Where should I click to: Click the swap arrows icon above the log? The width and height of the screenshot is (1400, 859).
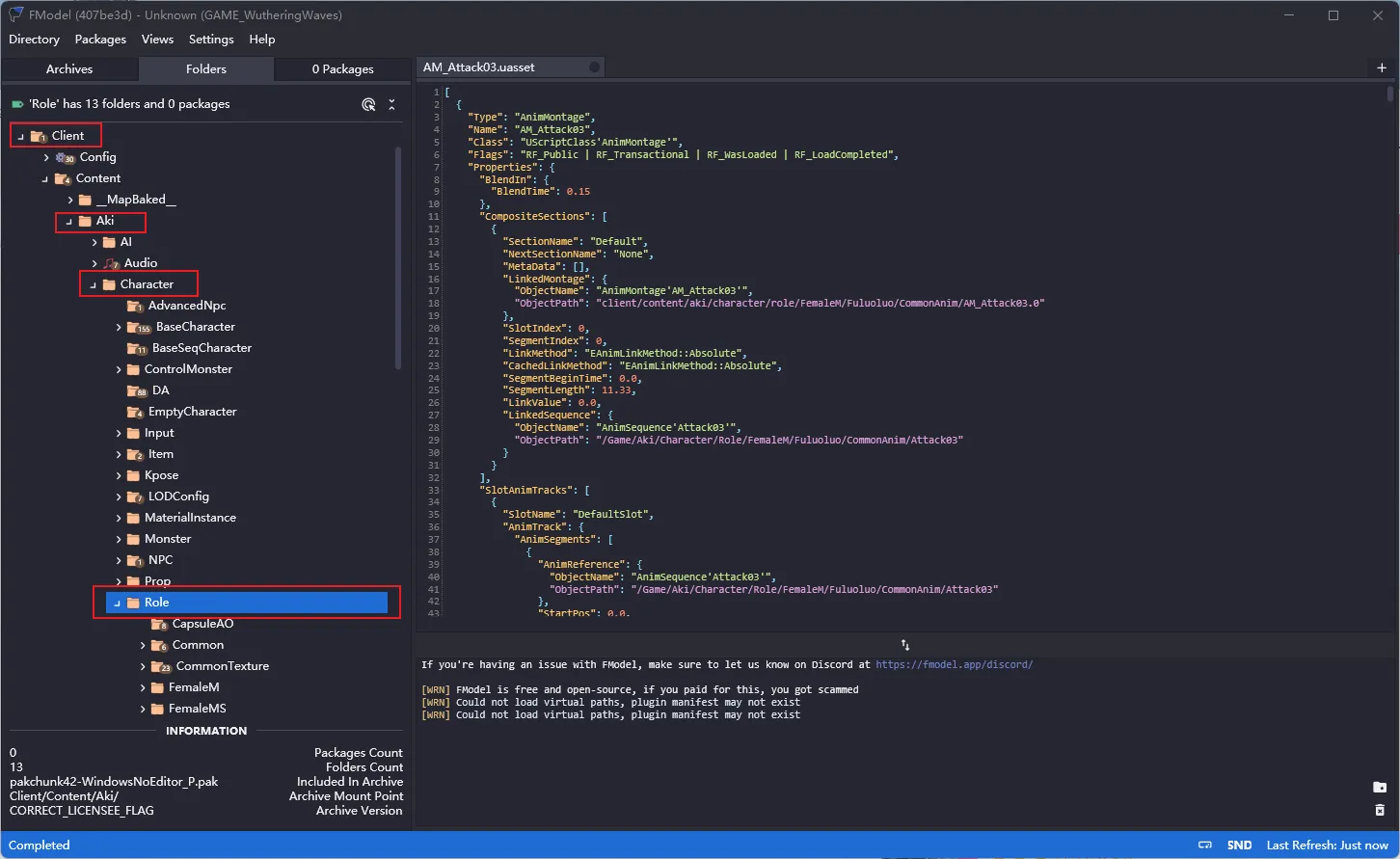pos(905,645)
